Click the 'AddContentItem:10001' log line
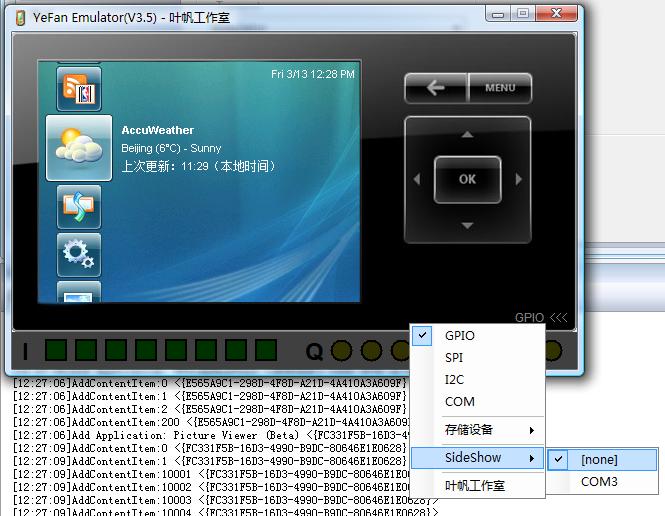This screenshot has height=516, width=665. click(211, 474)
